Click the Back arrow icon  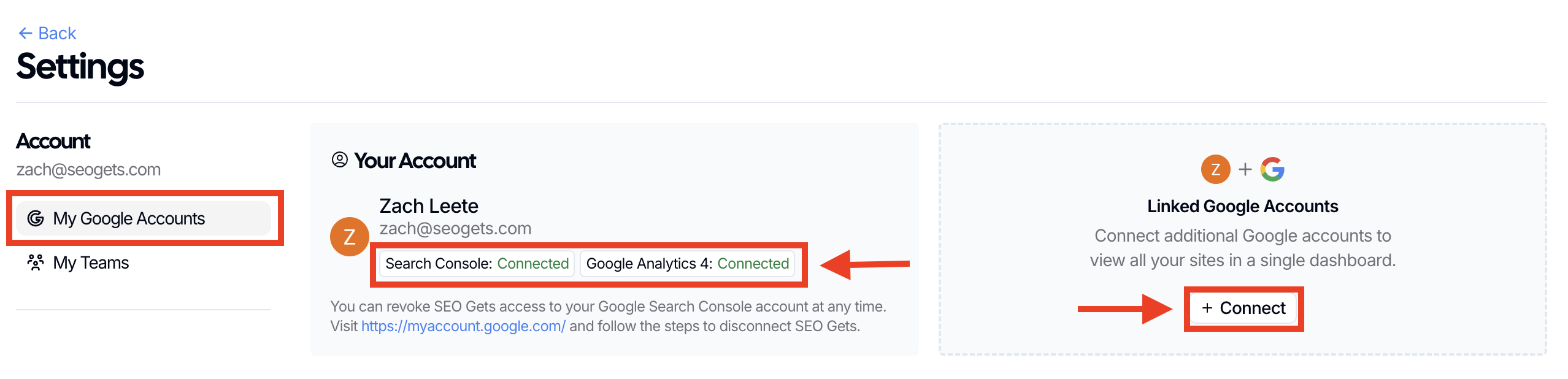[x=25, y=33]
